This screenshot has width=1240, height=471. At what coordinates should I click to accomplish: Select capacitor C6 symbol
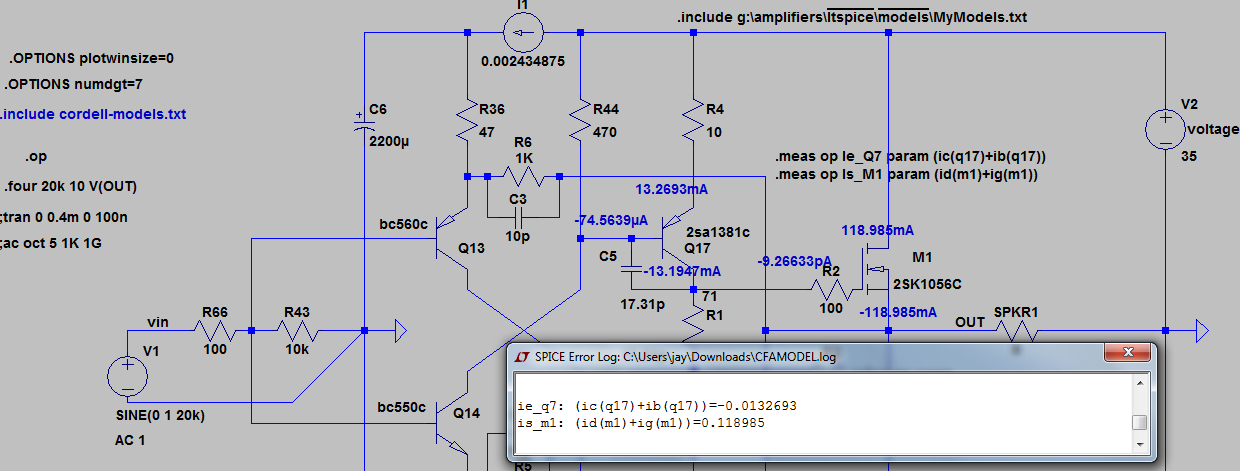[363, 126]
